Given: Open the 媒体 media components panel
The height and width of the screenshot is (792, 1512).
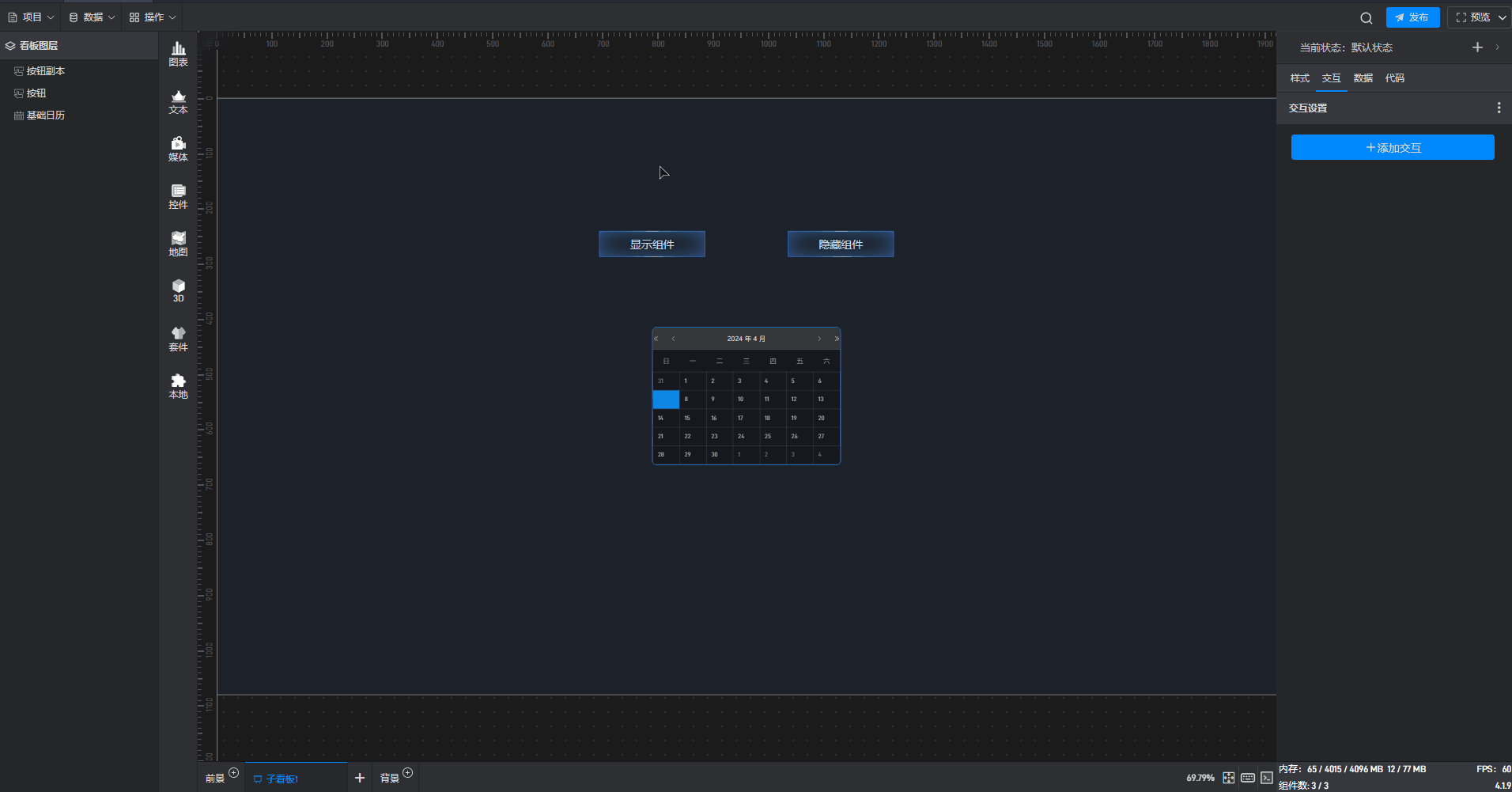Looking at the screenshot, I should coord(178,149).
